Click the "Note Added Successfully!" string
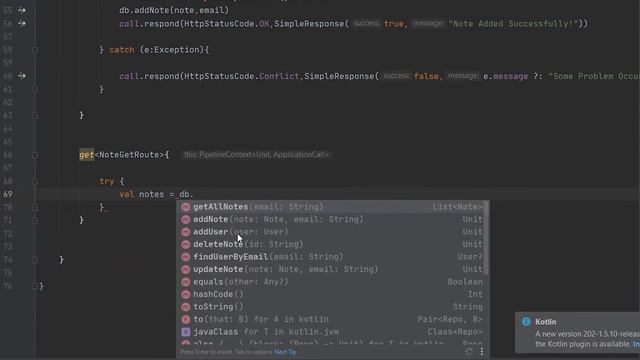This screenshot has width=640, height=360. pyautogui.click(x=513, y=24)
